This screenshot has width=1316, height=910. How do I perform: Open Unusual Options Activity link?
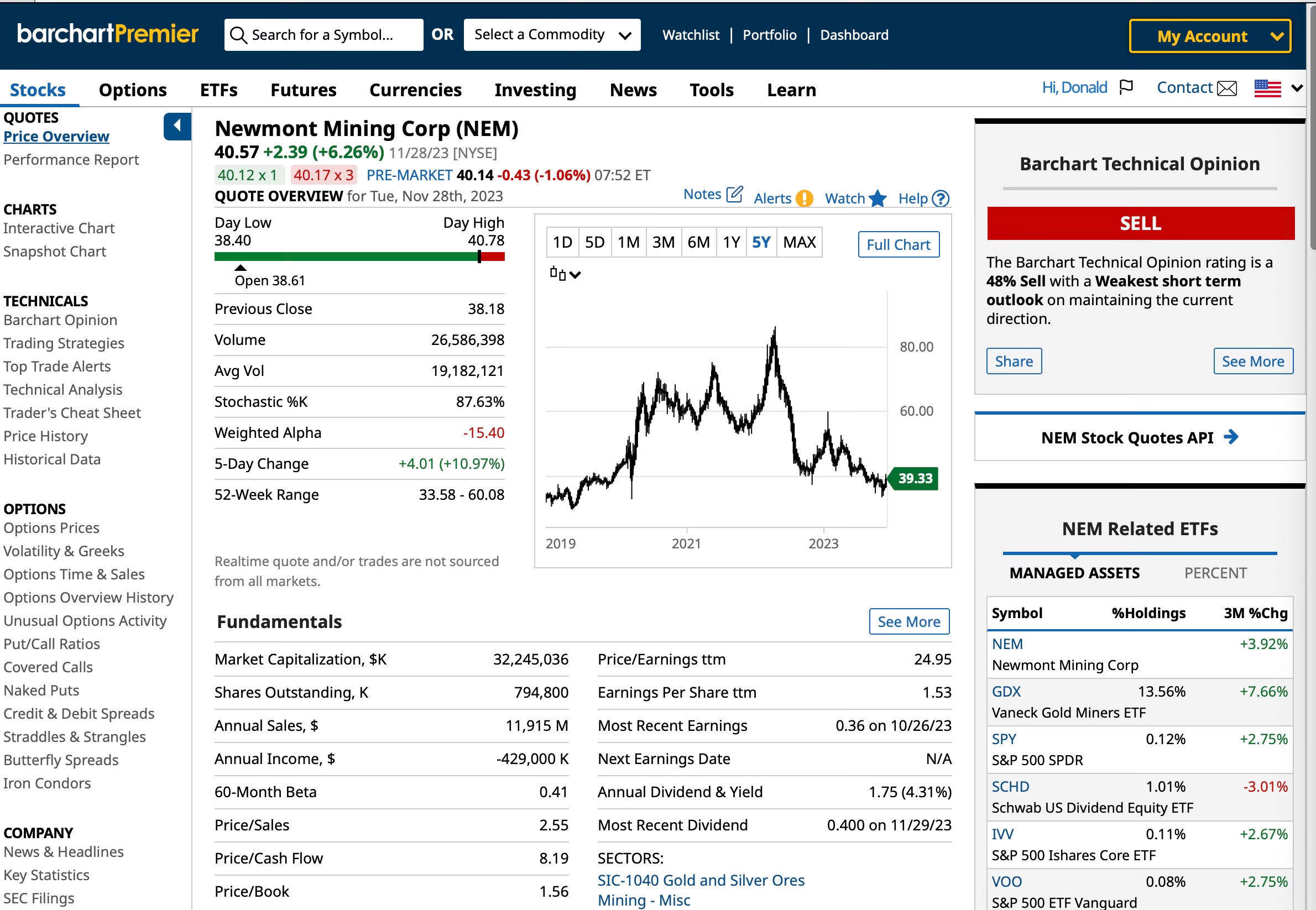coord(85,620)
